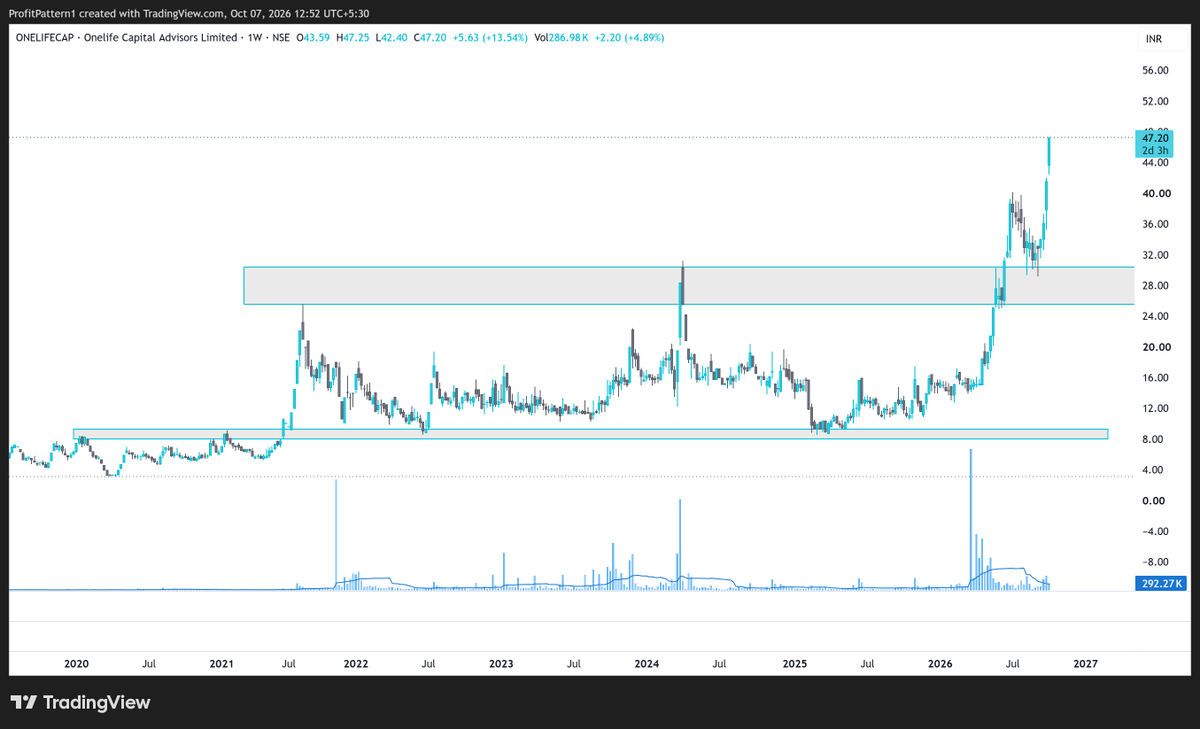Click the 2025 time axis label
The width and height of the screenshot is (1200, 729).
794,663
